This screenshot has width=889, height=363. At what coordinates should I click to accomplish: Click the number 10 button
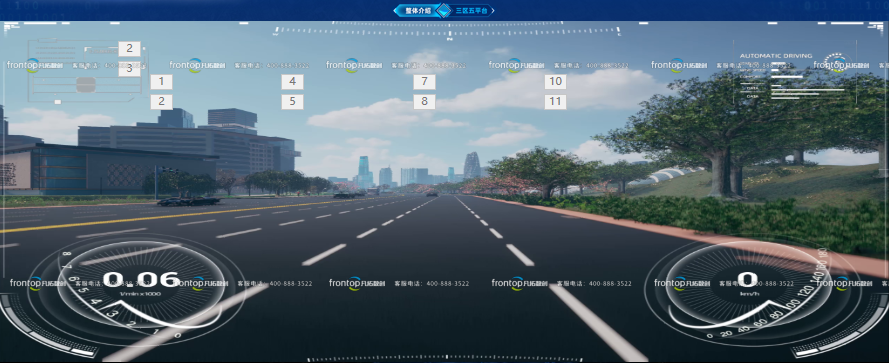click(556, 82)
